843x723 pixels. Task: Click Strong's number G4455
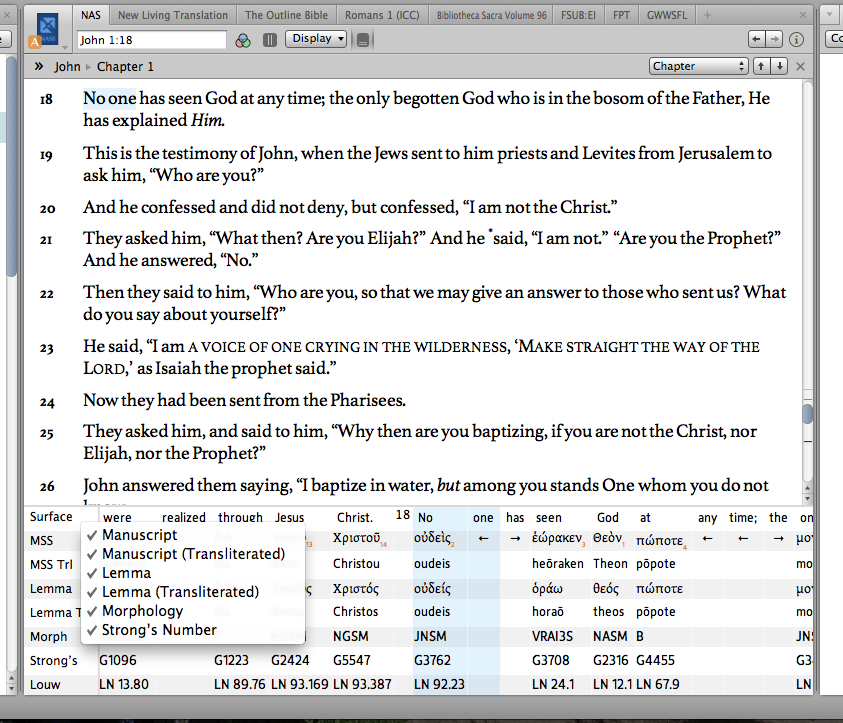pyautogui.click(x=655, y=660)
